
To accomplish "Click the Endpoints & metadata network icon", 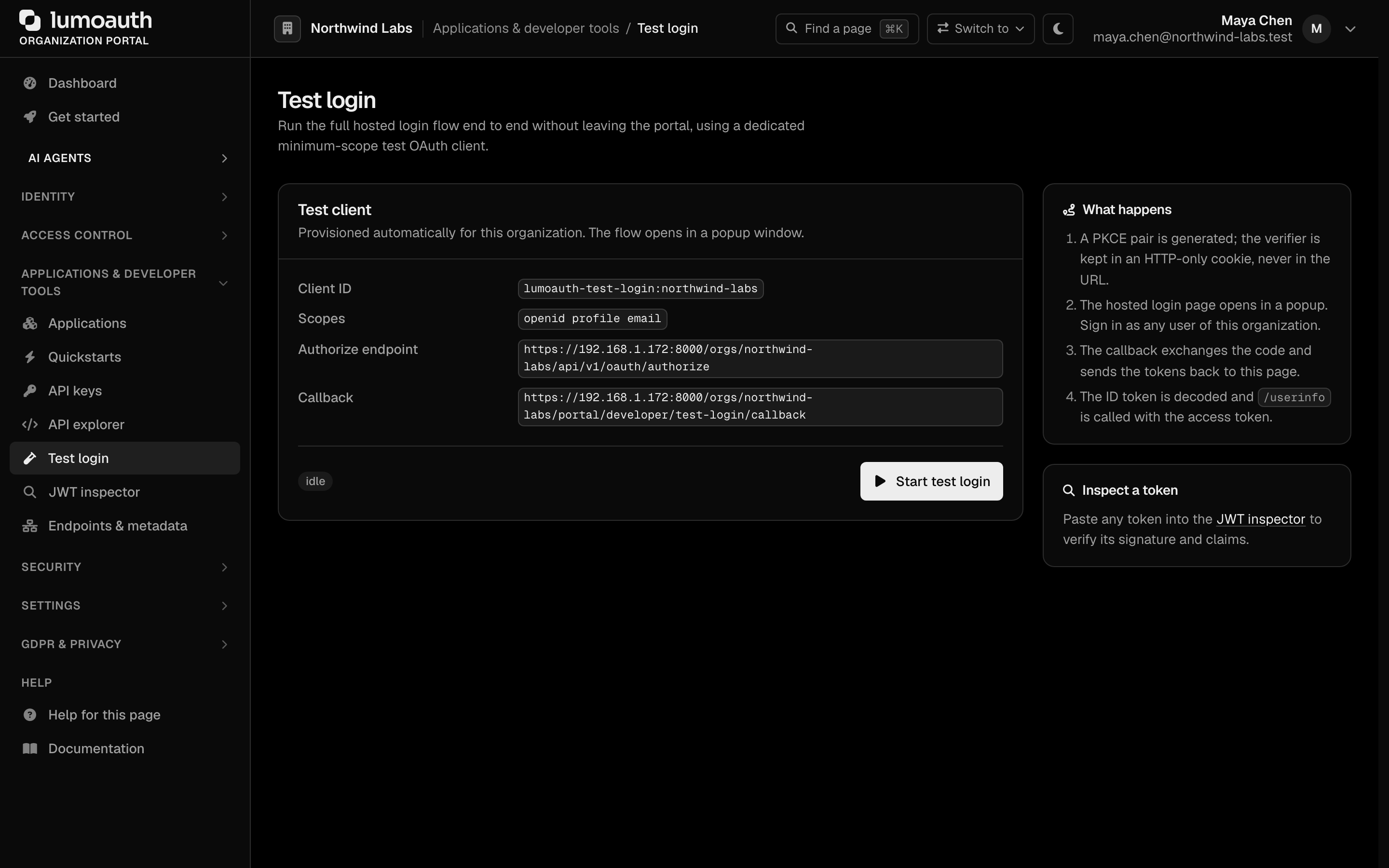I will pyautogui.click(x=30, y=526).
